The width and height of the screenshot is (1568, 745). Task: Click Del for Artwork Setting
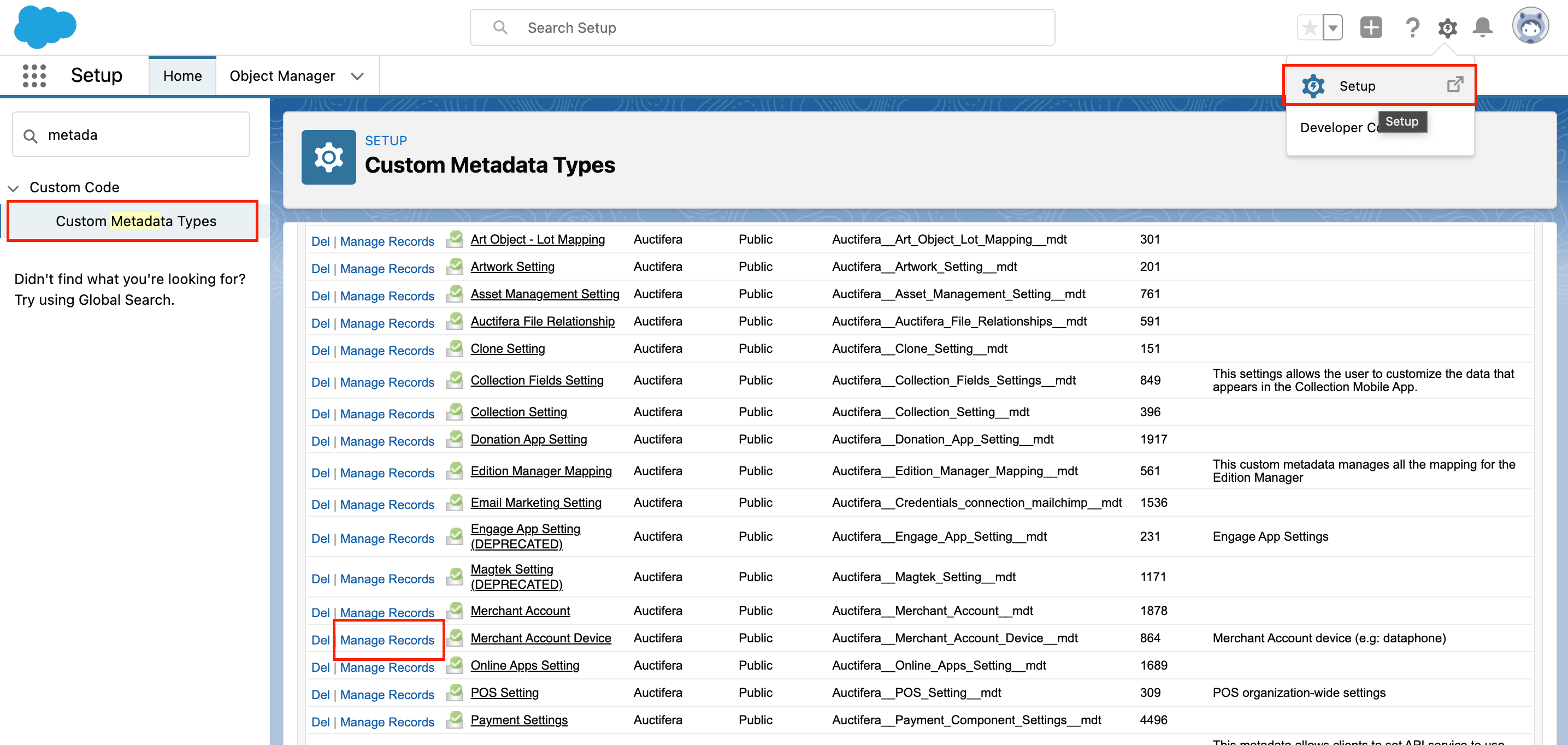point(320,268)
